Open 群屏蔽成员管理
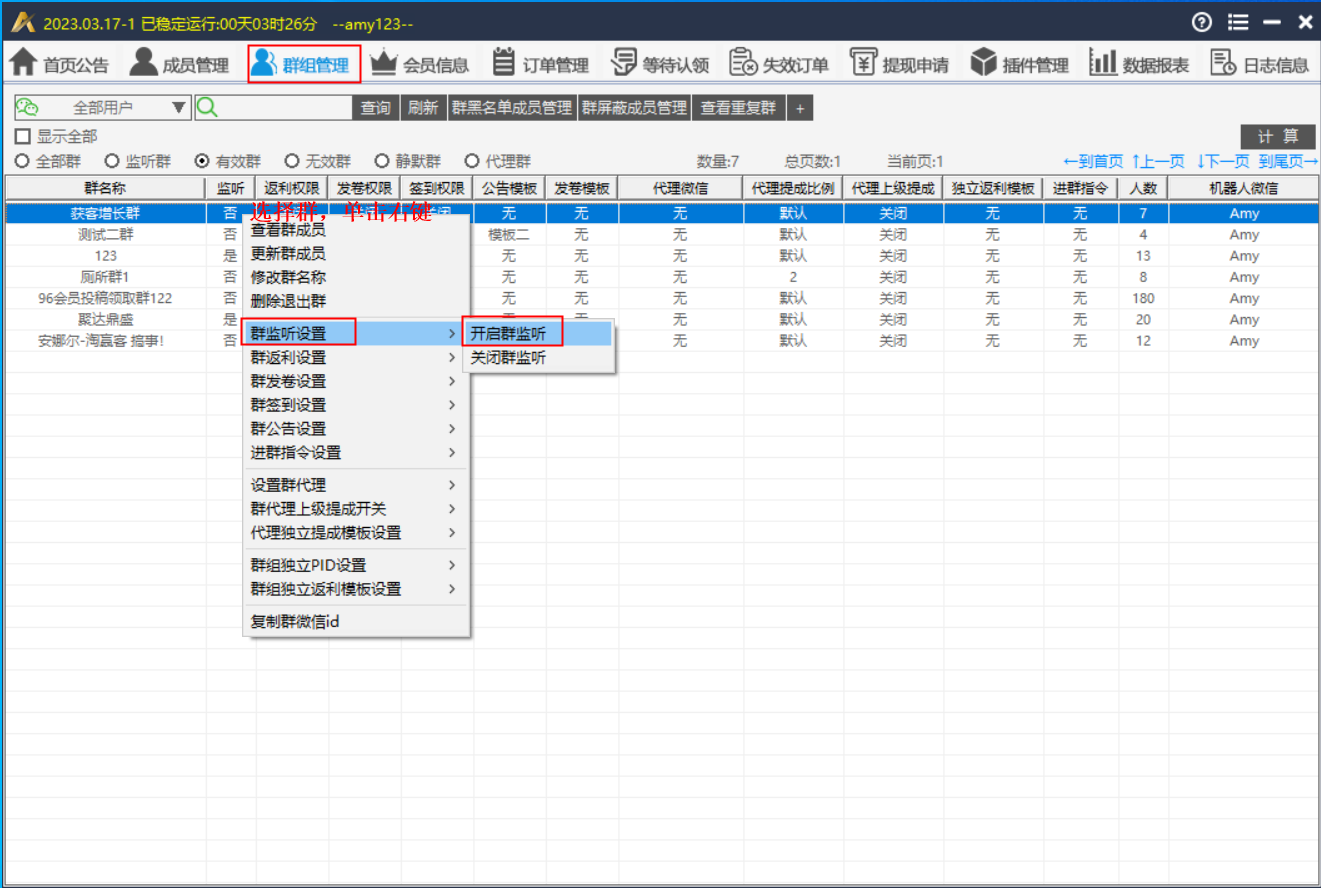 [635, 108]
